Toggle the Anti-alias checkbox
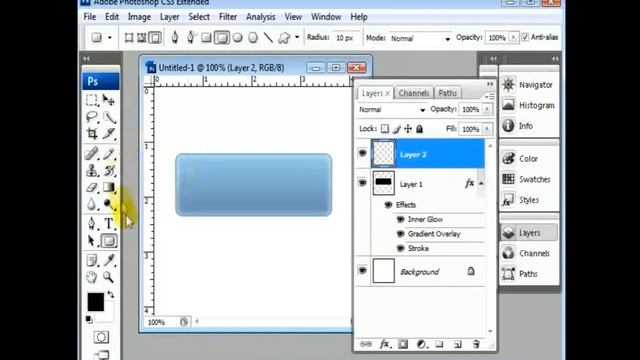The height and width of the screenshot is (360, 640). tap(525, 37)
